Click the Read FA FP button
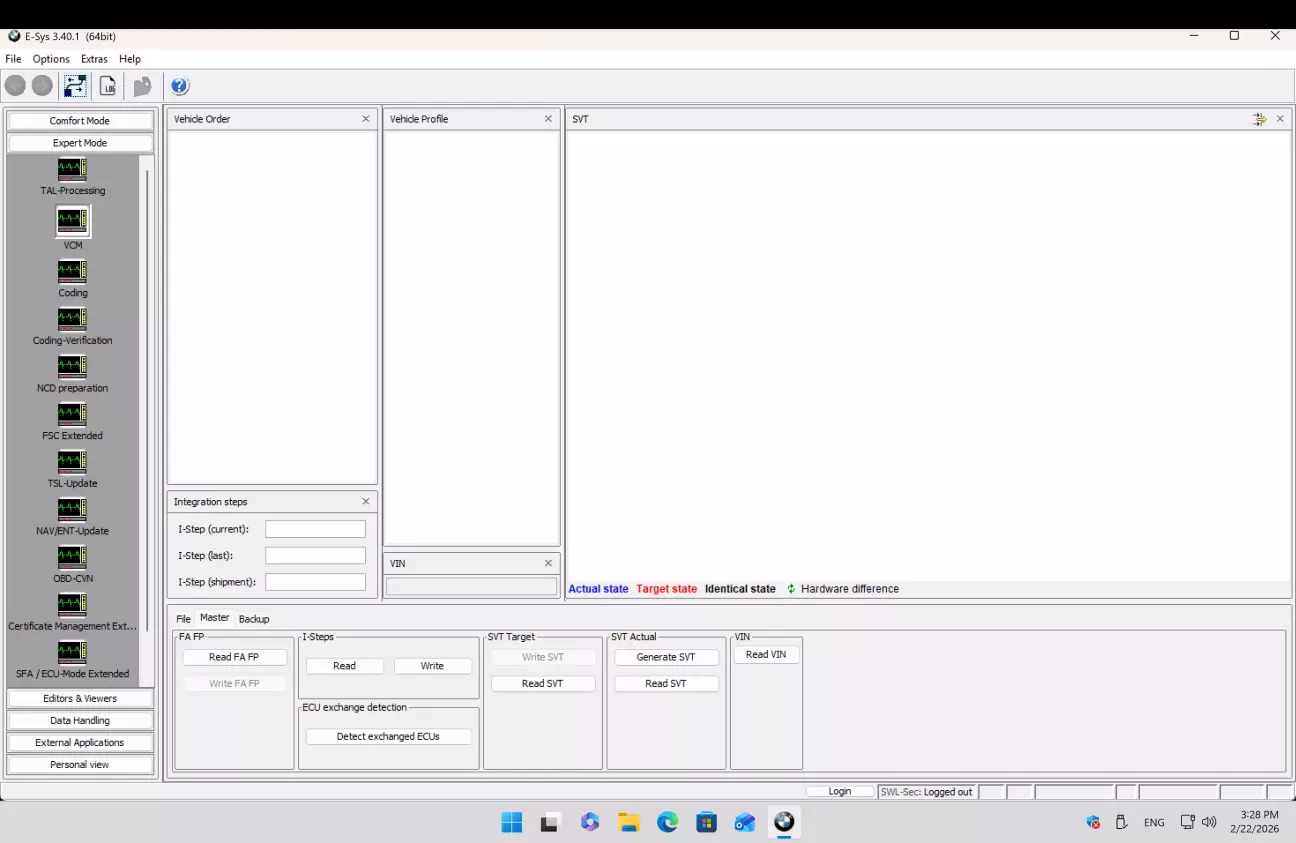 pyautogui.click(x=234, y=657)
